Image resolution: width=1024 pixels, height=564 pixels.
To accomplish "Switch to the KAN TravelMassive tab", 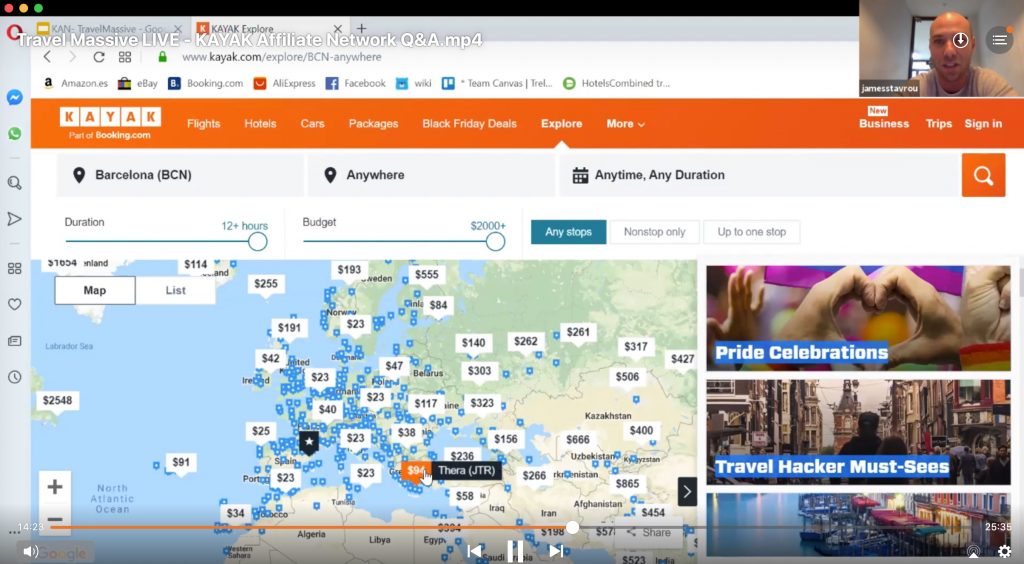I will (x=108, y=29).
